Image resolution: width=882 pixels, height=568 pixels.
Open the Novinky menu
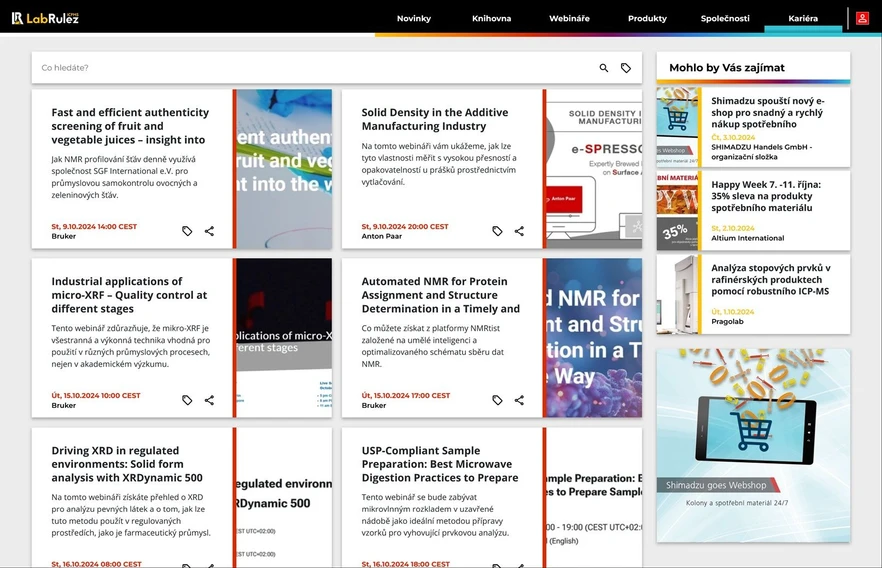click(414, 19)
